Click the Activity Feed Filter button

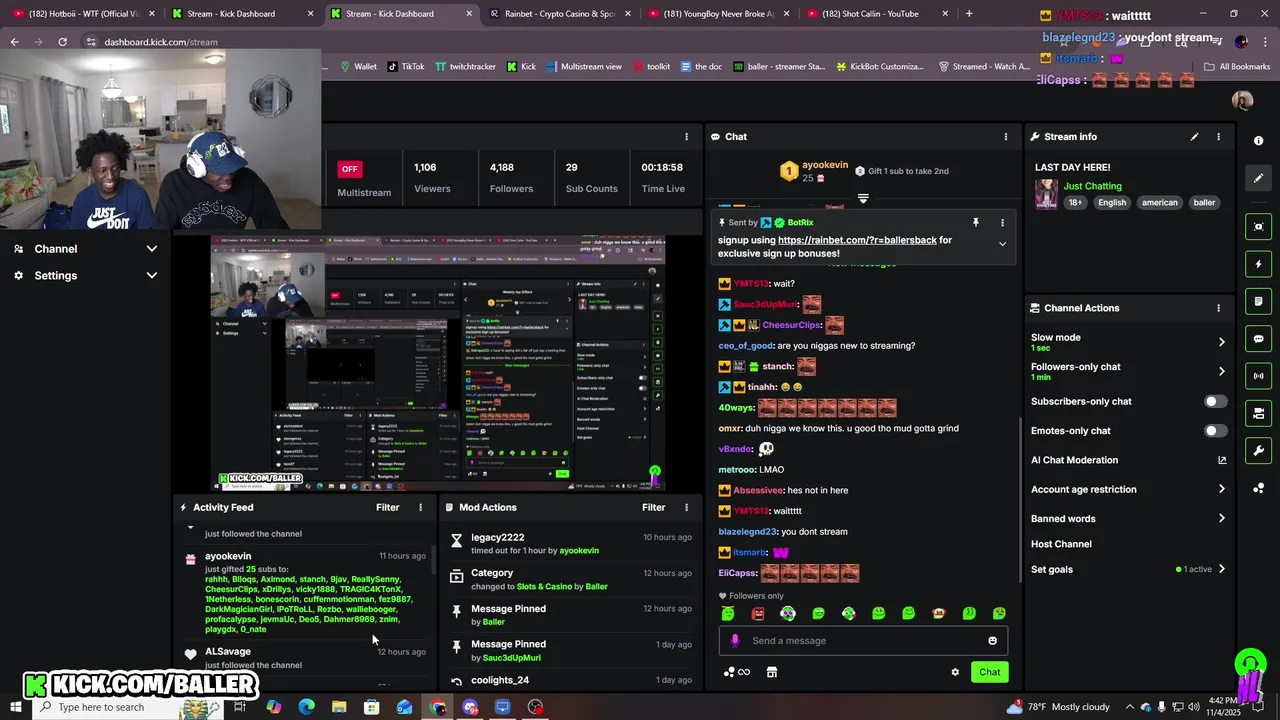(387, 508)
